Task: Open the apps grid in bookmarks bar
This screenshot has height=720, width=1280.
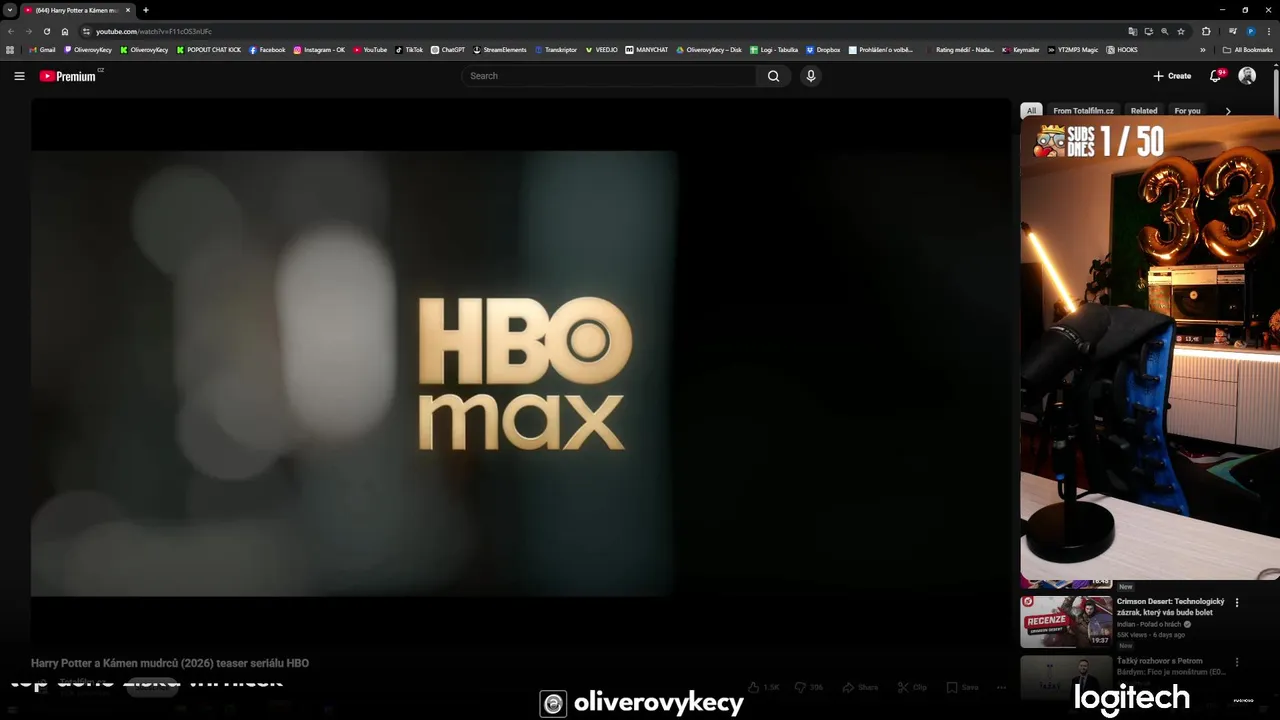Action: (x=10, y=49)
